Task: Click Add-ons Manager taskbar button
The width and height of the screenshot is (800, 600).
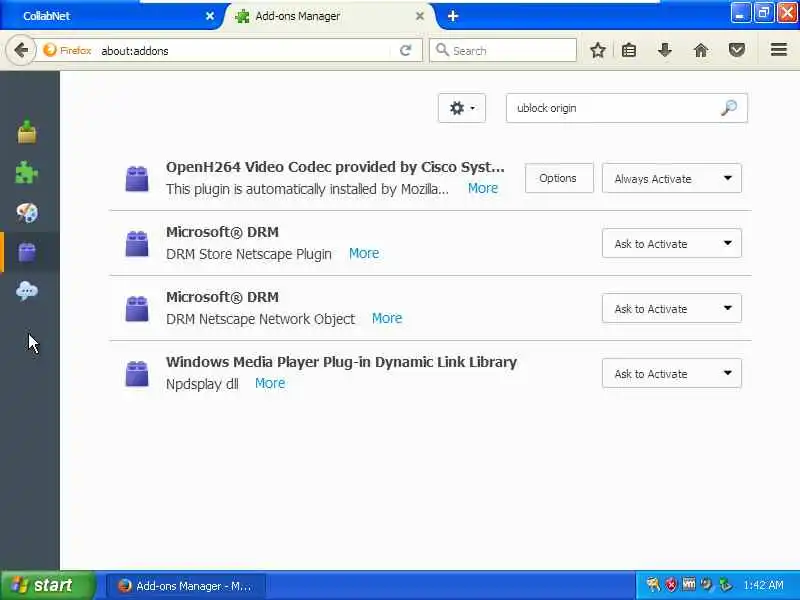Action: click(x=185, y=586)
